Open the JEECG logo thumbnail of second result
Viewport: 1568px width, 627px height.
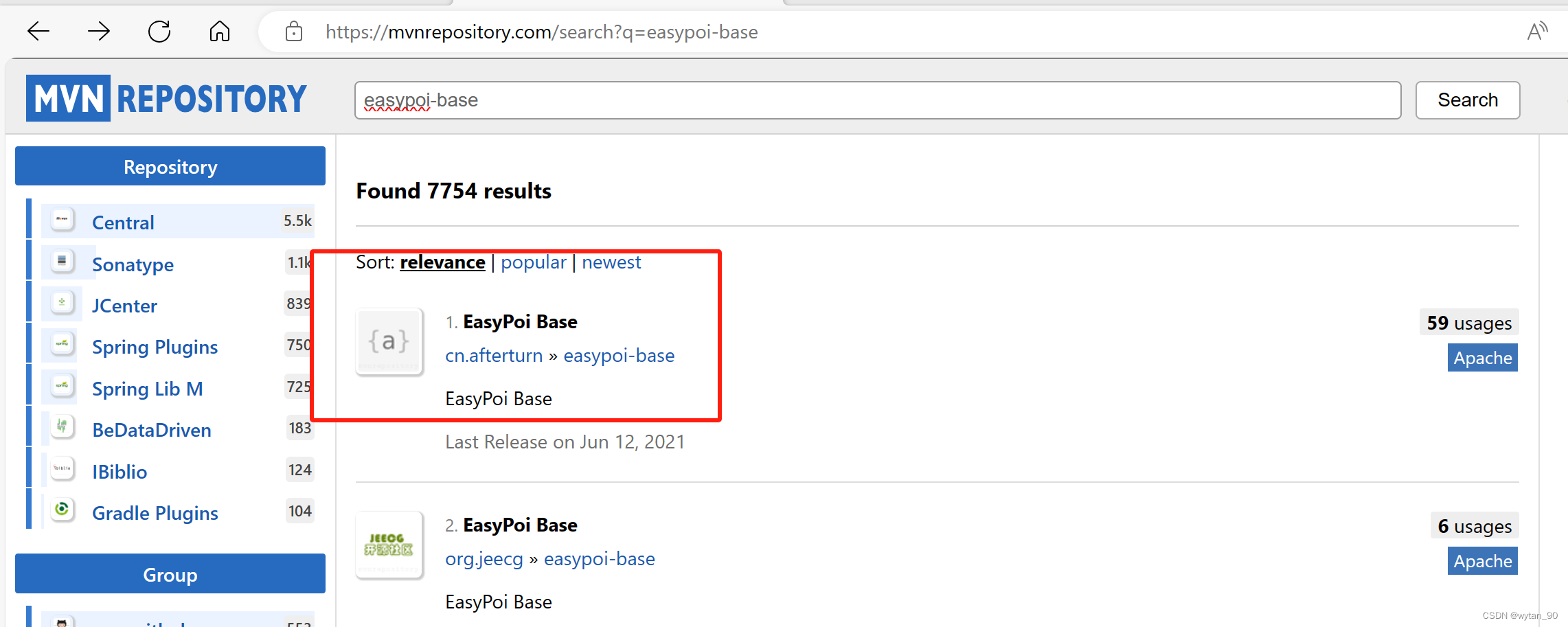point(389,545)
